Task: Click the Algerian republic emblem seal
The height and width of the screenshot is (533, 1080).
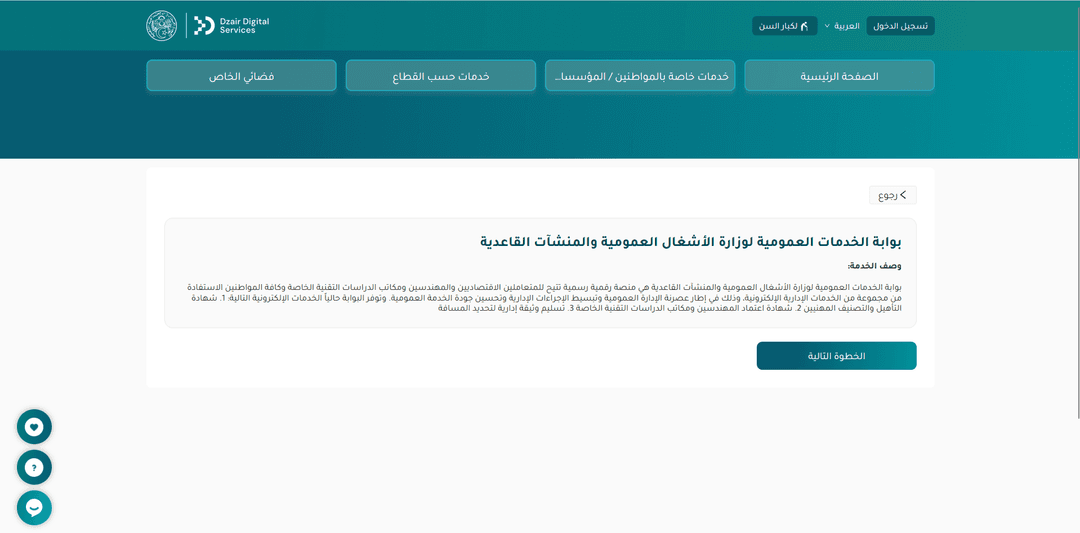Action: pos(162,25)
